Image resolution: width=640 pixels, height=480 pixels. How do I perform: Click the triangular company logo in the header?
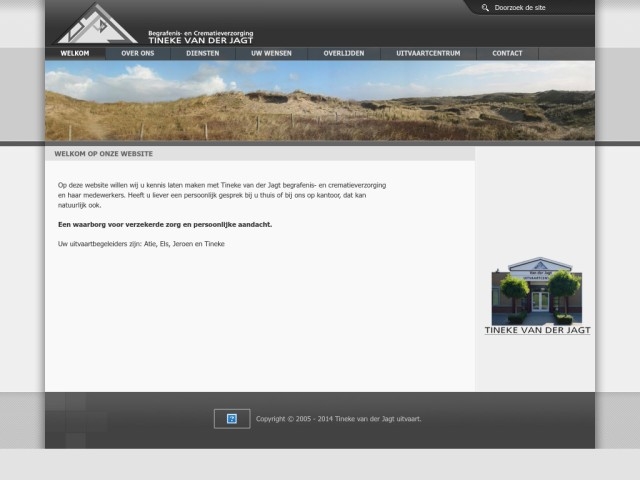pos(97,23)
